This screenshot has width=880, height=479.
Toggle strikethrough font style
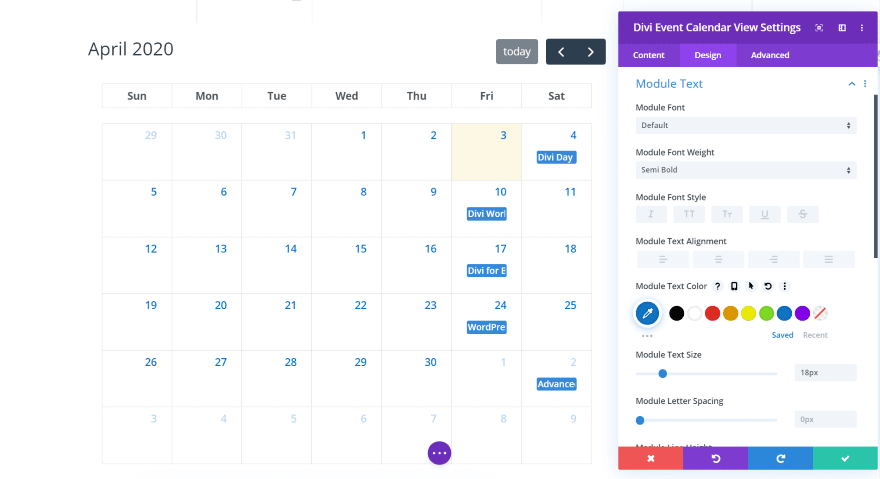pyautogui.click(x=803, y=214)
